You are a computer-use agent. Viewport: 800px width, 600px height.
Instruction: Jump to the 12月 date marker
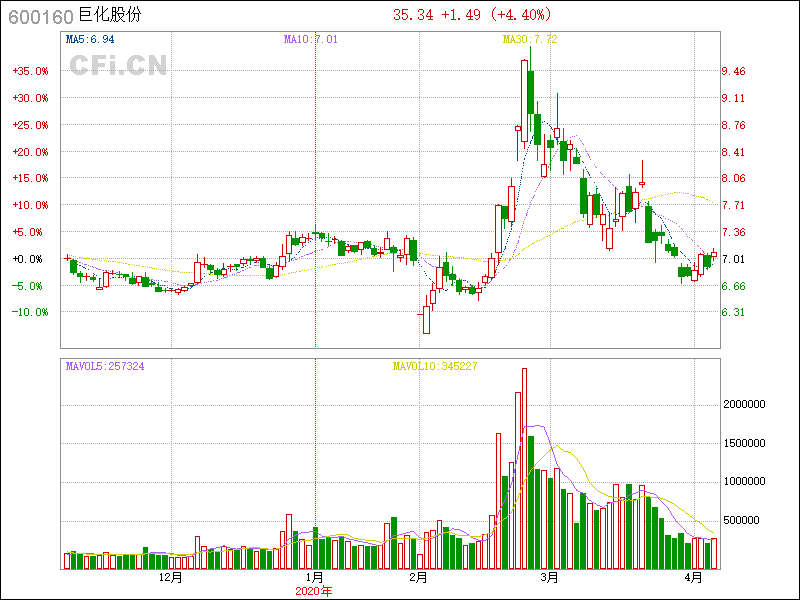pyautogui.click(x=171, y=578)
